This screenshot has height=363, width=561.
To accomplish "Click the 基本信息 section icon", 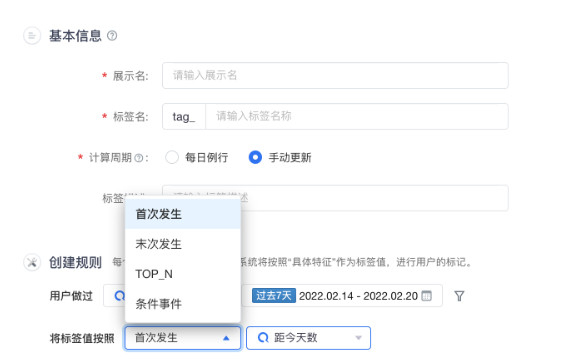I will [x=32, y=36].
